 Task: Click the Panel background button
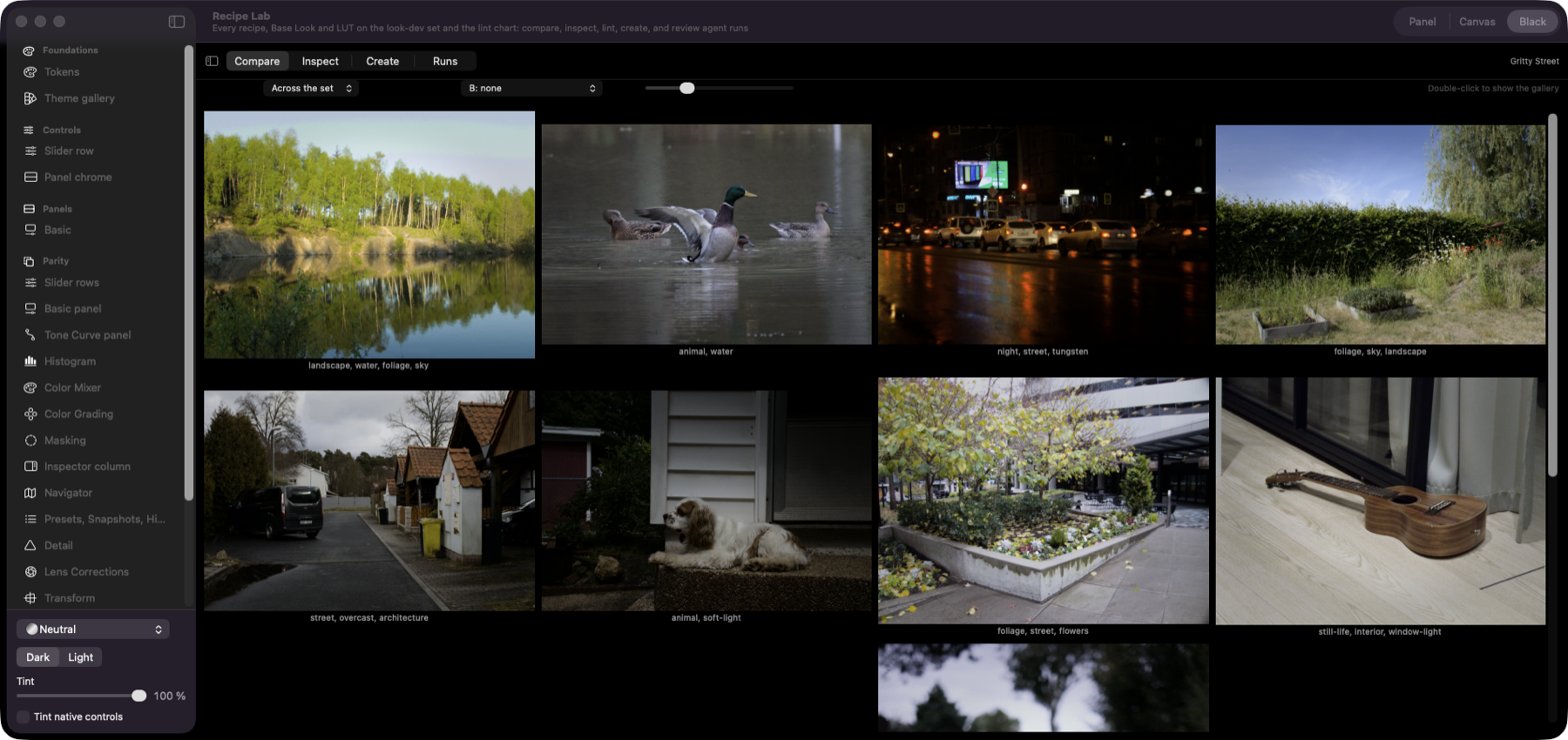[1423, 22]
